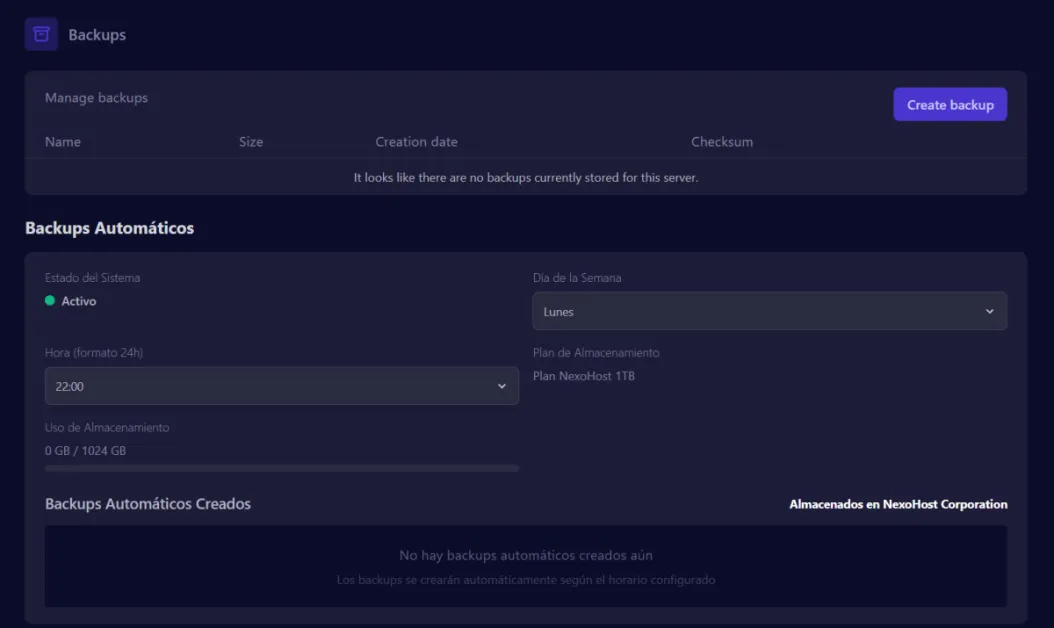This screenshot has width=1054, height=628.
Task: Select the Size column header
Action: (251, 142)
